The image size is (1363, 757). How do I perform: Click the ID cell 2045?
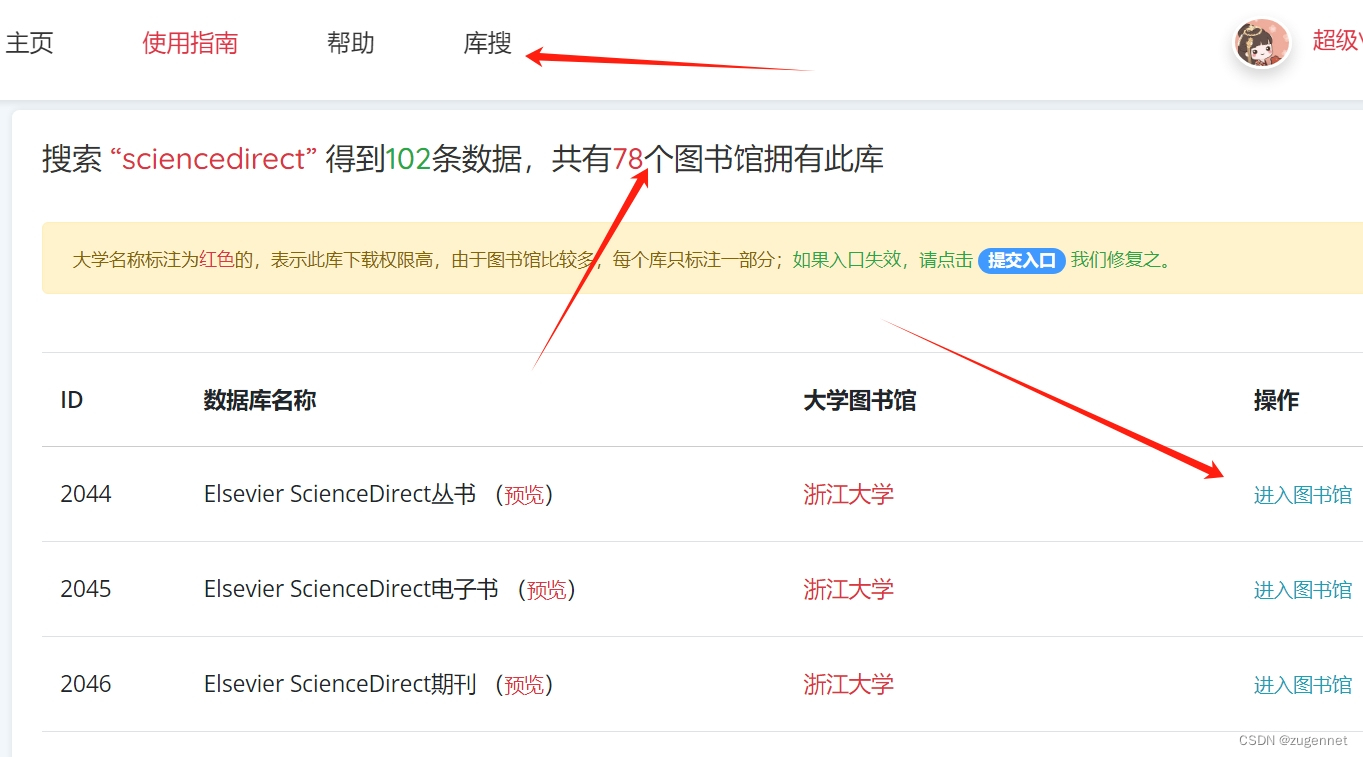86,589
